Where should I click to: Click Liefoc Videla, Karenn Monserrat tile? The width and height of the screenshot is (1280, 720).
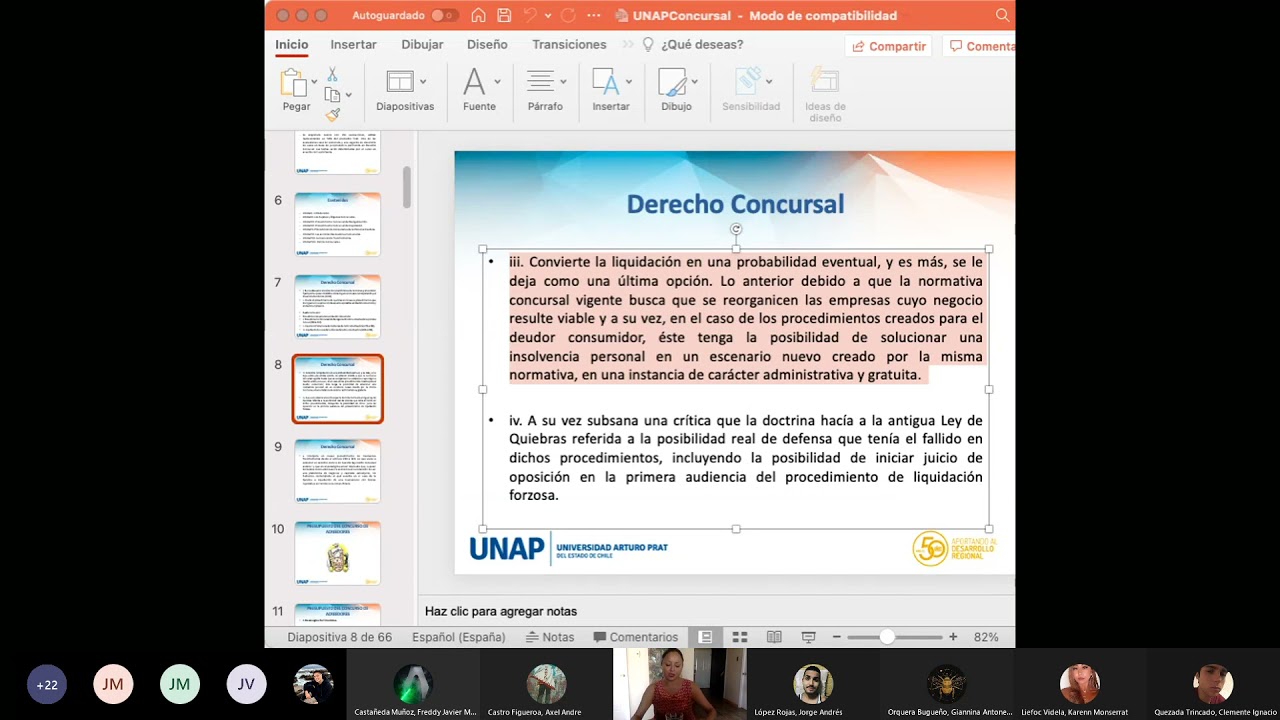click(x=1080, y=684)
